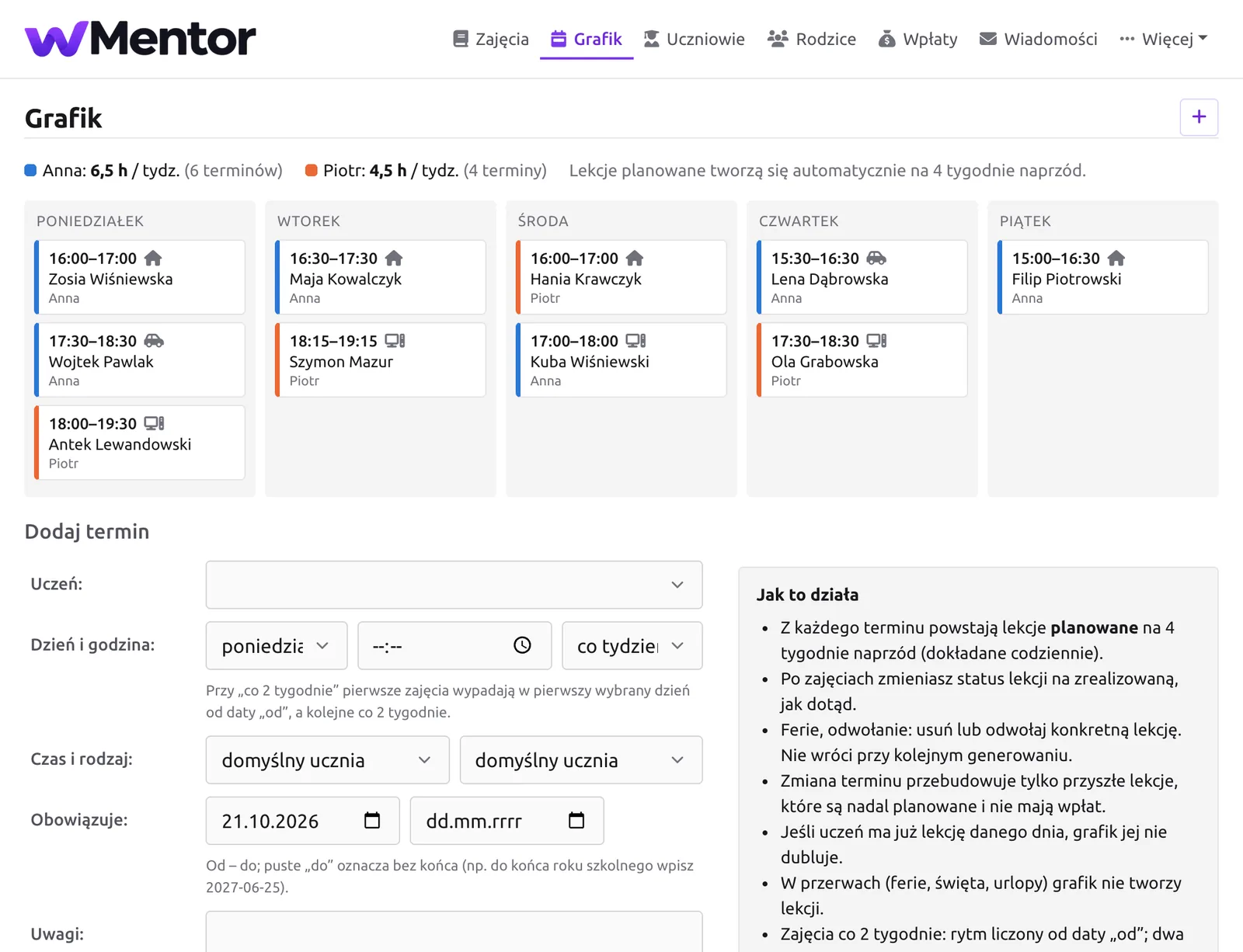Viewport: 1243px width, 952px height.
Task: Click computer icon on Szymon Mazur card
Action: coord(395,341)
